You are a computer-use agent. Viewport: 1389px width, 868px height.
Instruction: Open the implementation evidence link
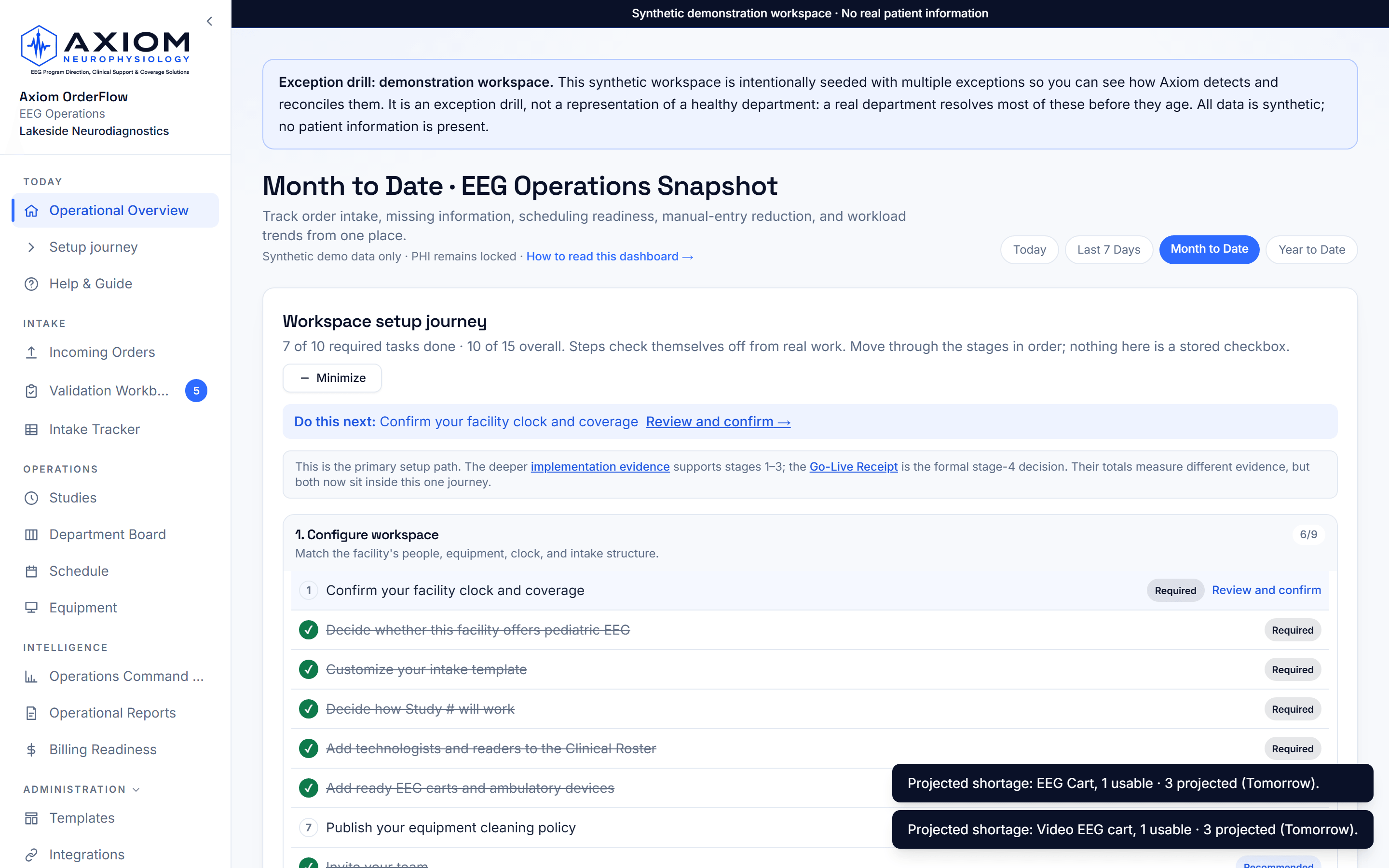tap(600, 467)
